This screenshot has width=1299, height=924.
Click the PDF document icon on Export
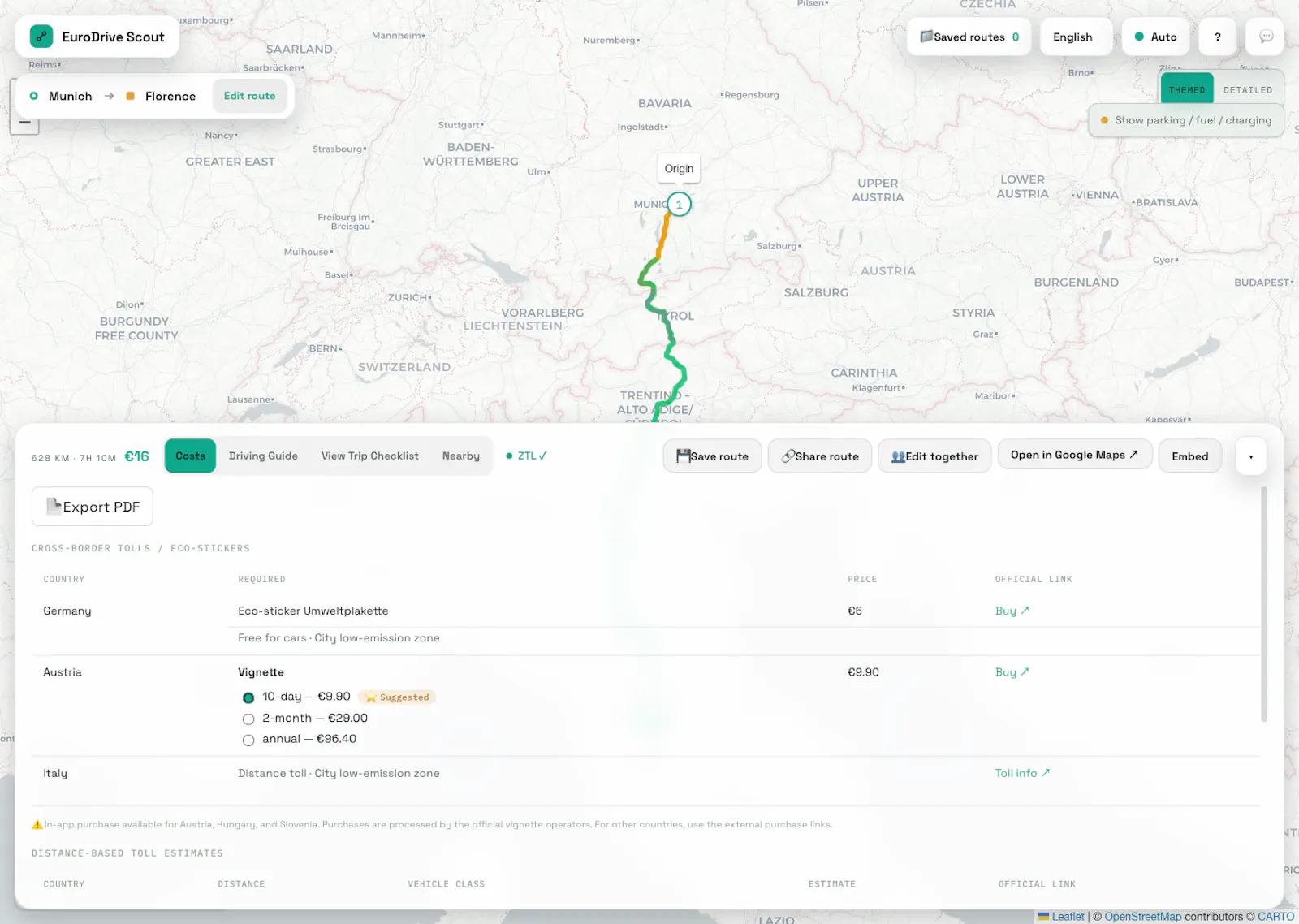(54, 506)
